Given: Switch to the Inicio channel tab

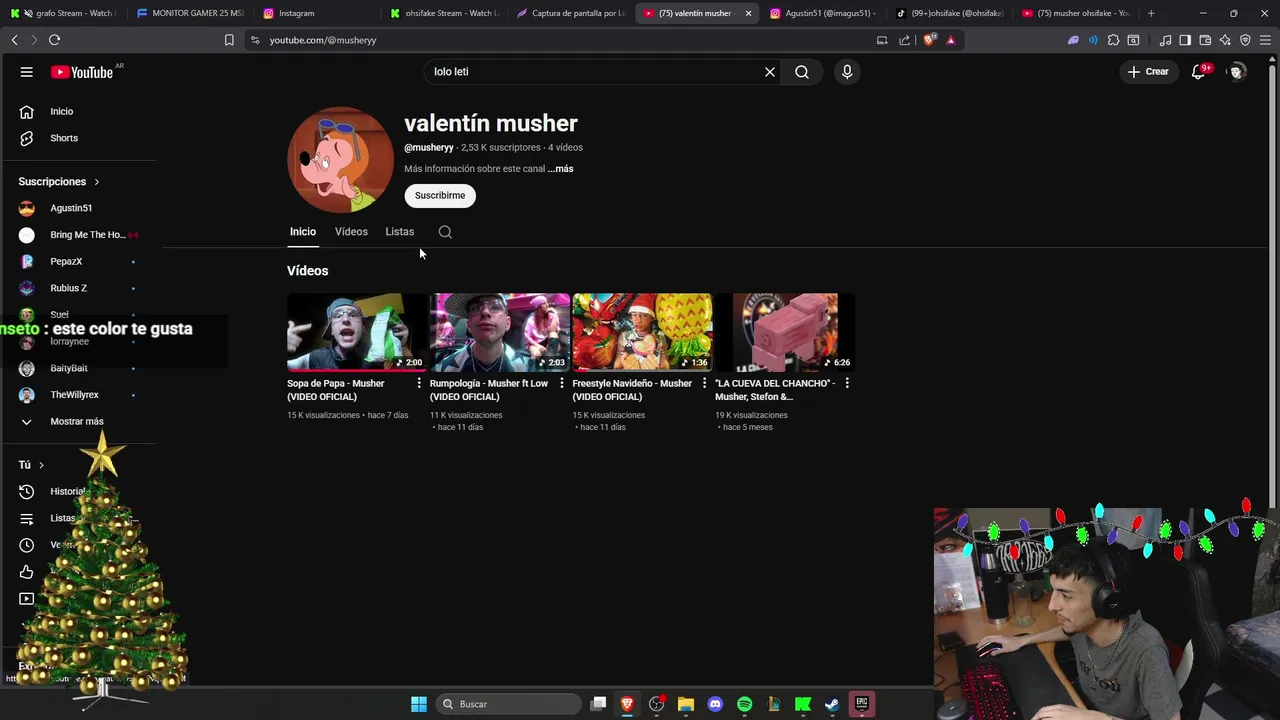Looking at the screenshot, I should coord(303,232).
